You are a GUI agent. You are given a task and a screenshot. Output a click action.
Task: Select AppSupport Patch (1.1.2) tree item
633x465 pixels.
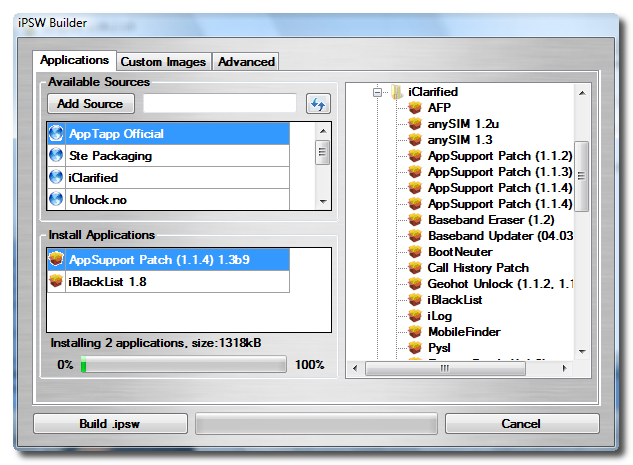pyautogui.click(x=500, y=156)
